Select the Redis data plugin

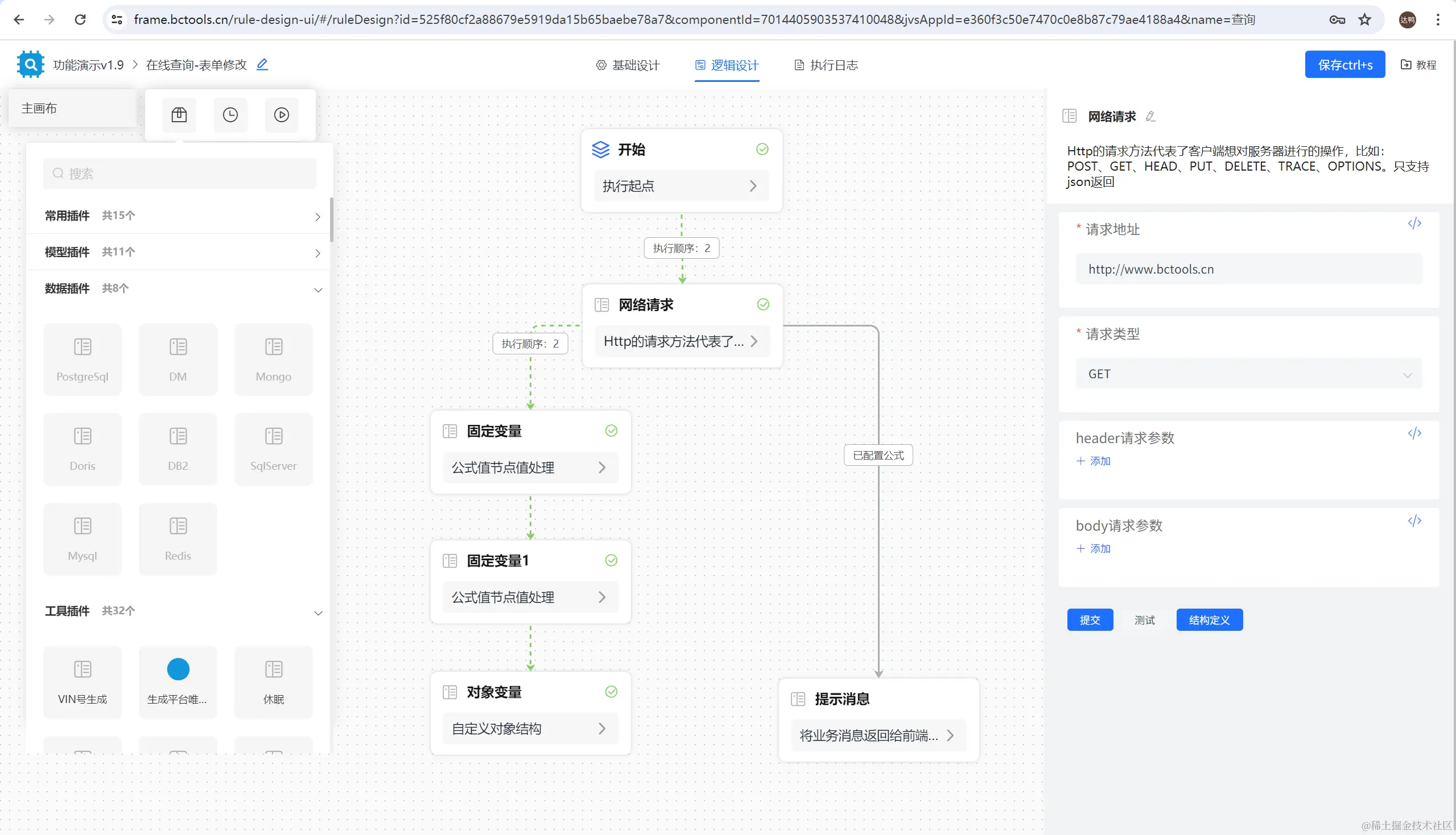178,538
